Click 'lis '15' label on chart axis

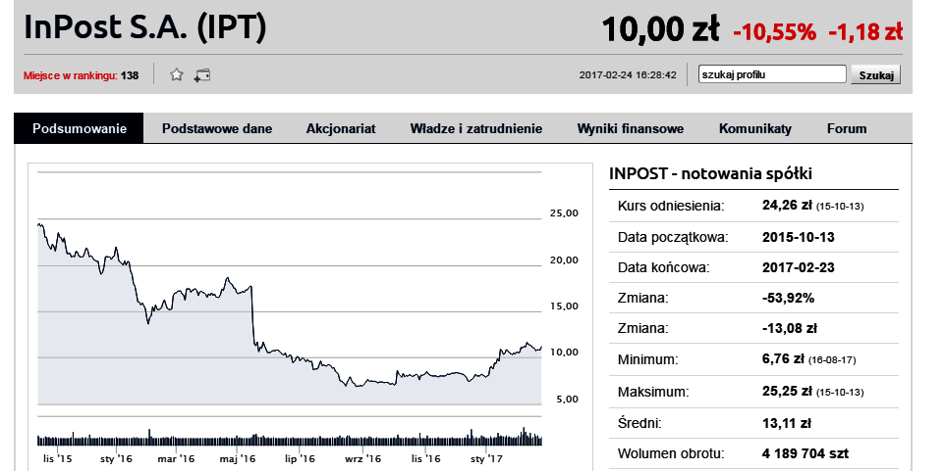point(57,458)
